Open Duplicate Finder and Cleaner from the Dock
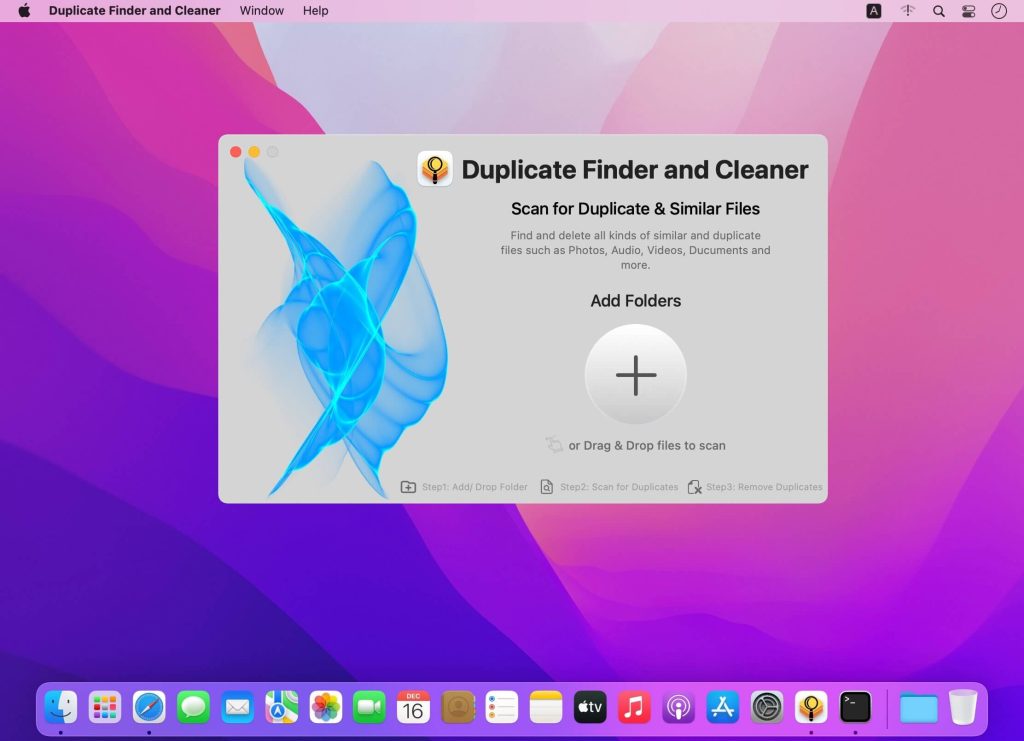 810,707
